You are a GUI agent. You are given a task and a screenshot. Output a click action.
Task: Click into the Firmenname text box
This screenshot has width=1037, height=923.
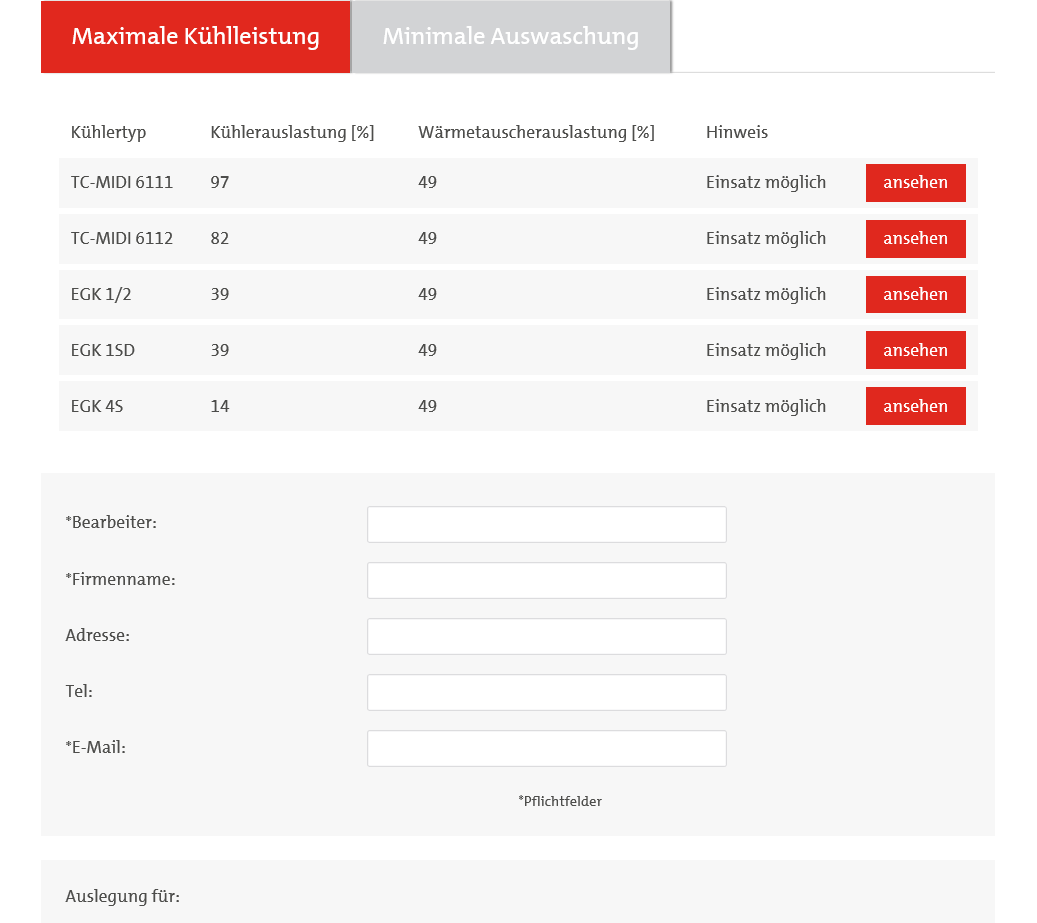click(x=546, y=581)
